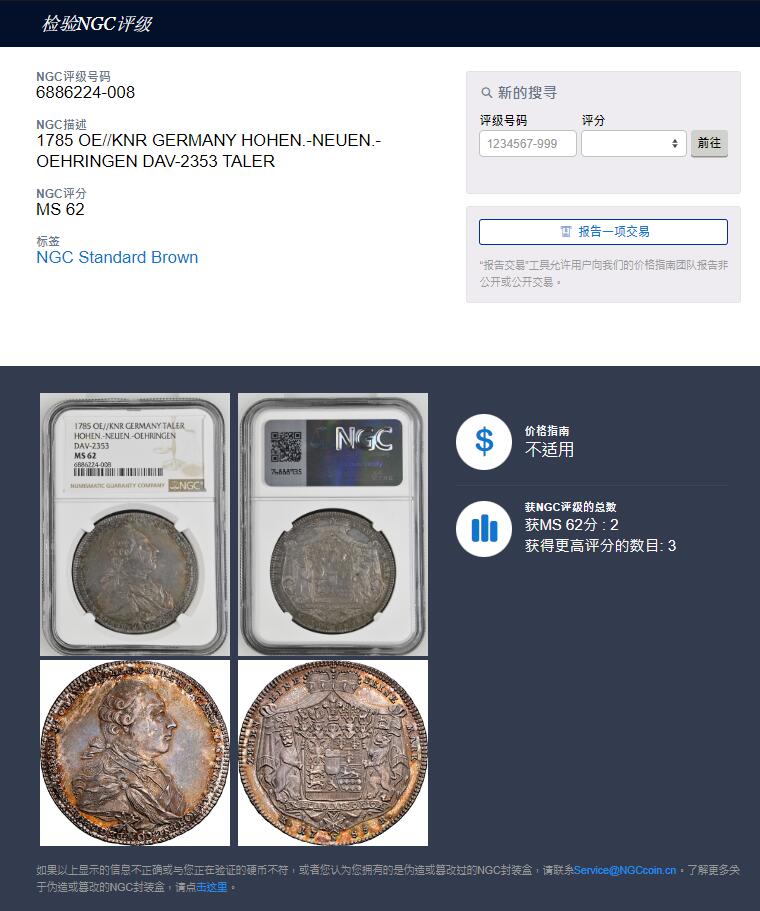
Task: Click the 获NGC评级的总数 census heading
Action: [570, 507]
